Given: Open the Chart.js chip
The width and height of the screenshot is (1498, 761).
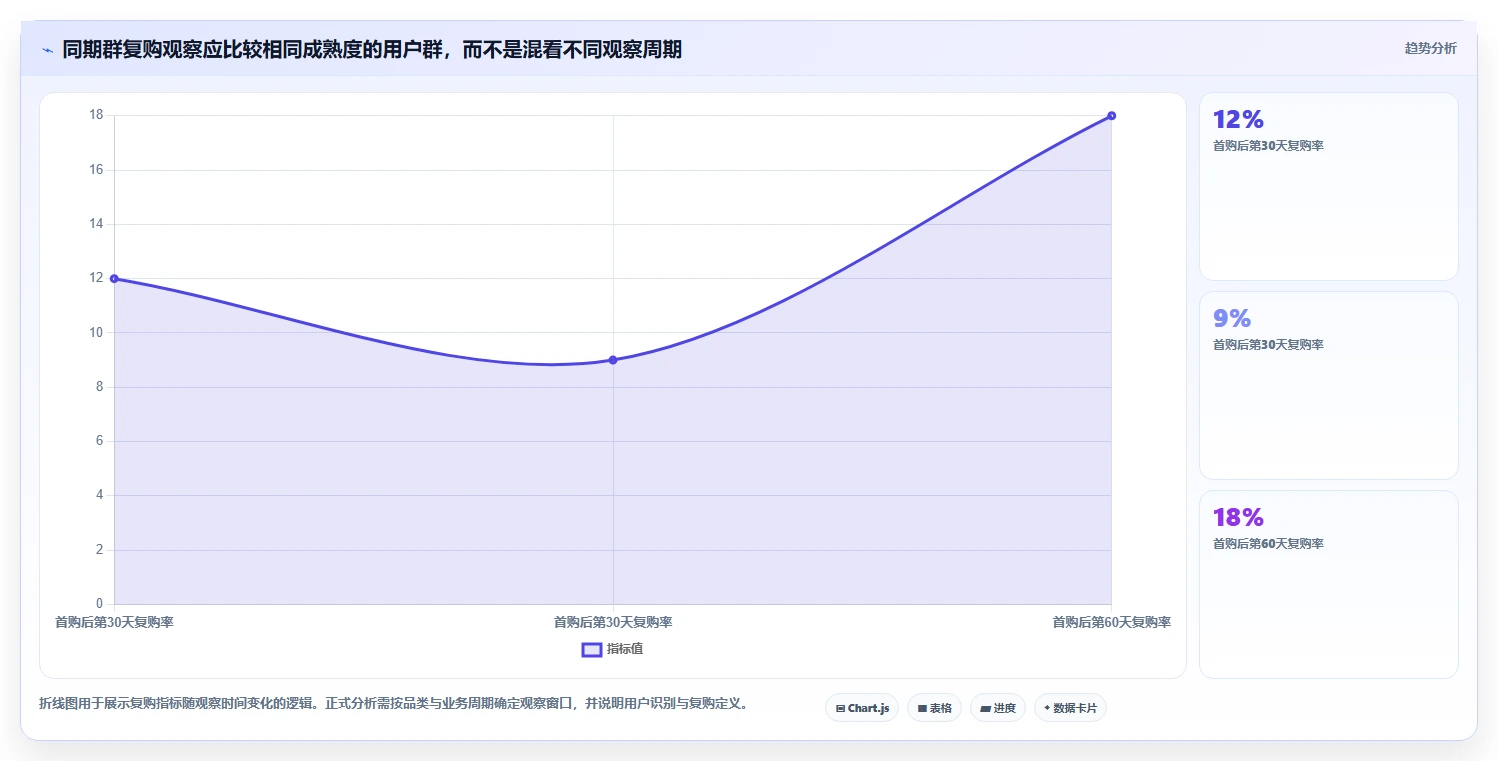Looking at the screenshot, I should point(862,708).
